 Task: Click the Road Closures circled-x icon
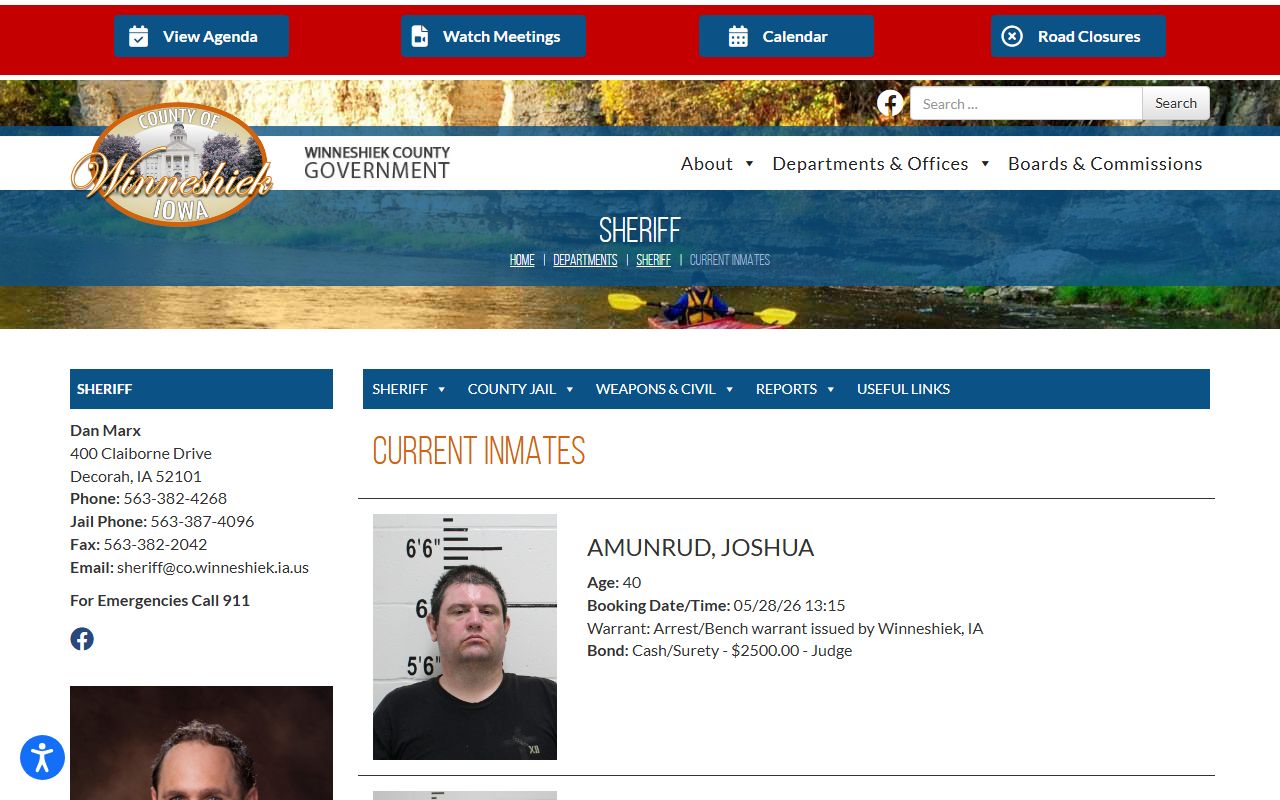pos(1012,36)
